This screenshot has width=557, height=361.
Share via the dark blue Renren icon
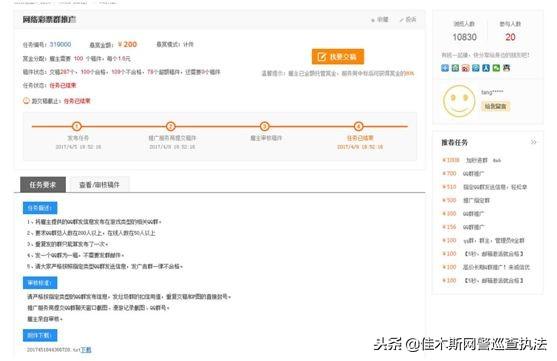(x=486, y=68)
